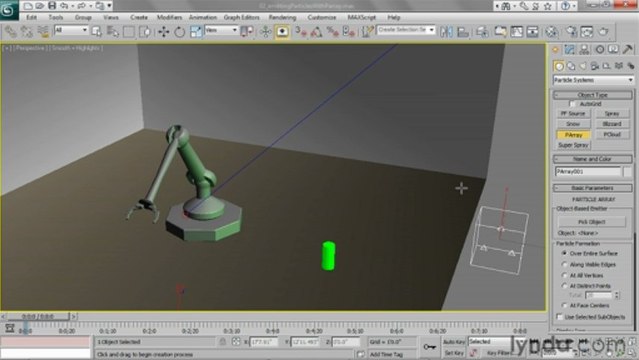639x360 pixels.
Task: Click the Blizzard particle button
Action: click(x=612, y=124)
